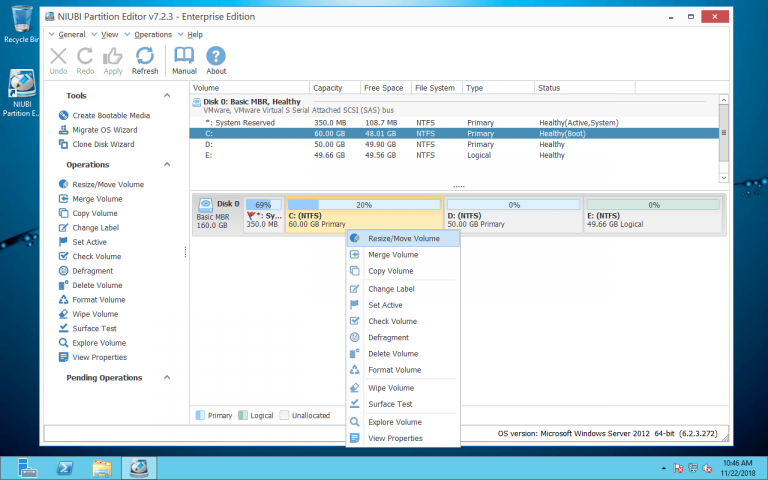Choose Surface Test in context menu
The width and height of the screenshot is (768, 480).
403,404
